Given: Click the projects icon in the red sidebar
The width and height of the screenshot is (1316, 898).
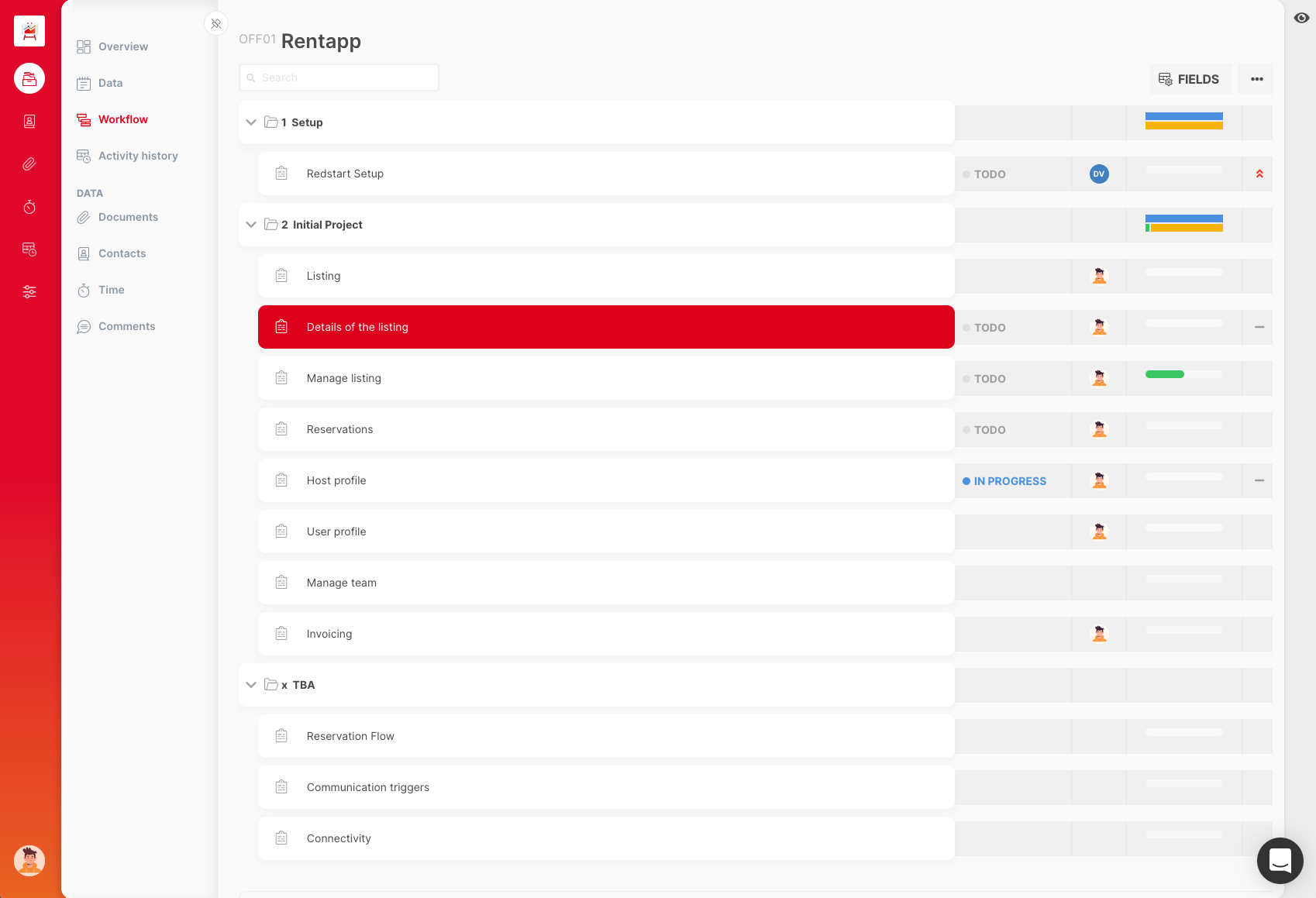Looking at the screenshot, I should (29, 78).
